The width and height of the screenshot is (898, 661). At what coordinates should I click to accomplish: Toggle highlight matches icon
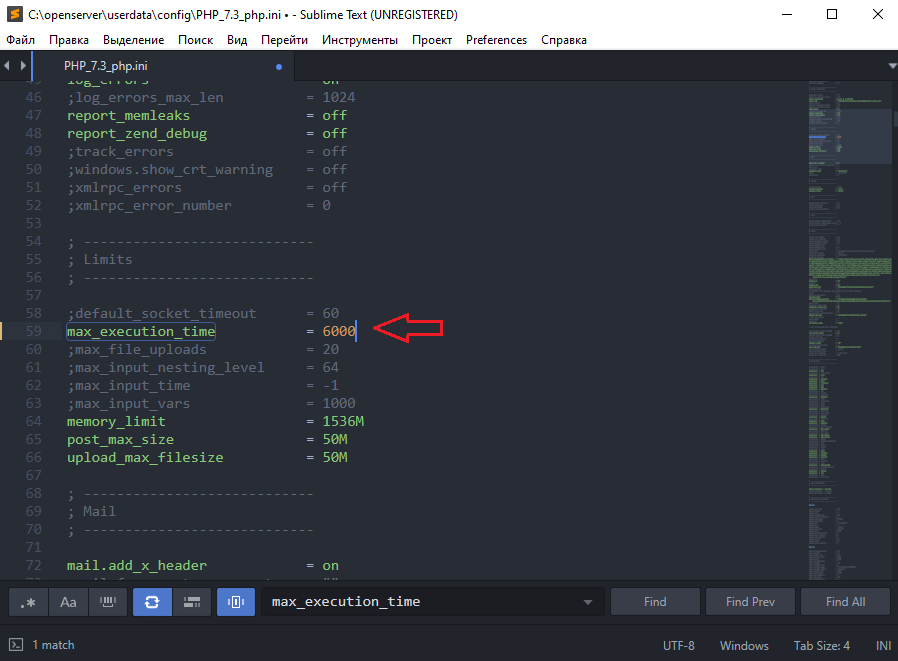(236, 602)
